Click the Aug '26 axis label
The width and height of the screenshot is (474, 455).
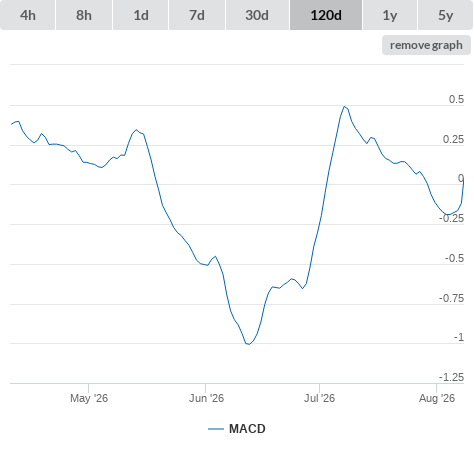click(x=437, y=398)
